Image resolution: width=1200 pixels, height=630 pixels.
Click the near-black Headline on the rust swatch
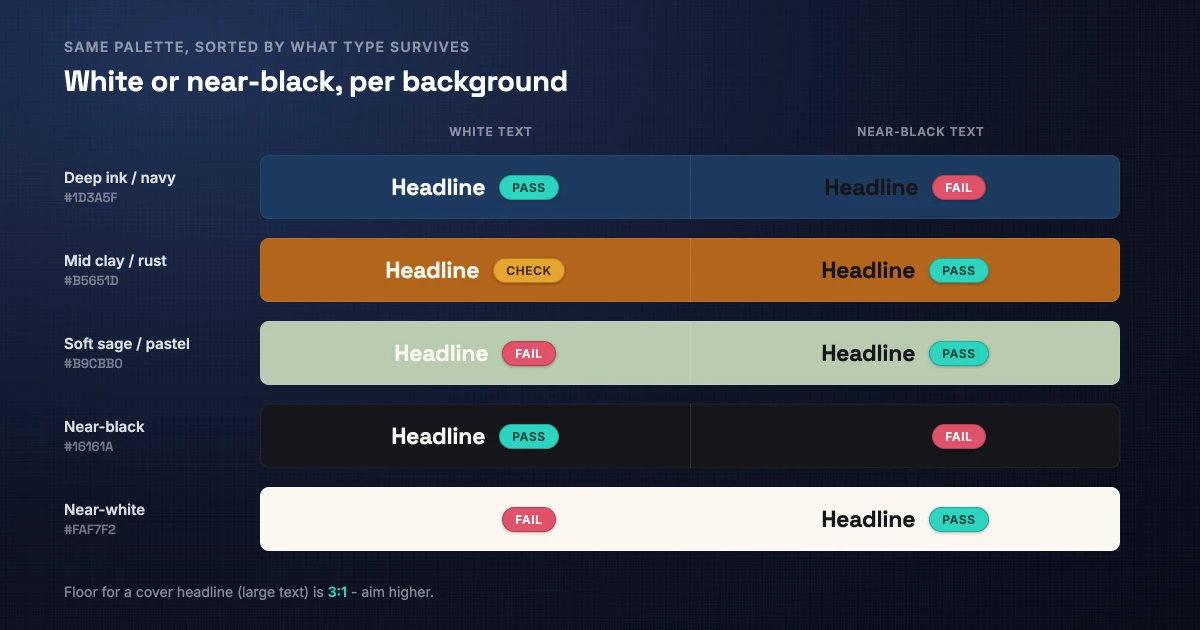(868, 270)
